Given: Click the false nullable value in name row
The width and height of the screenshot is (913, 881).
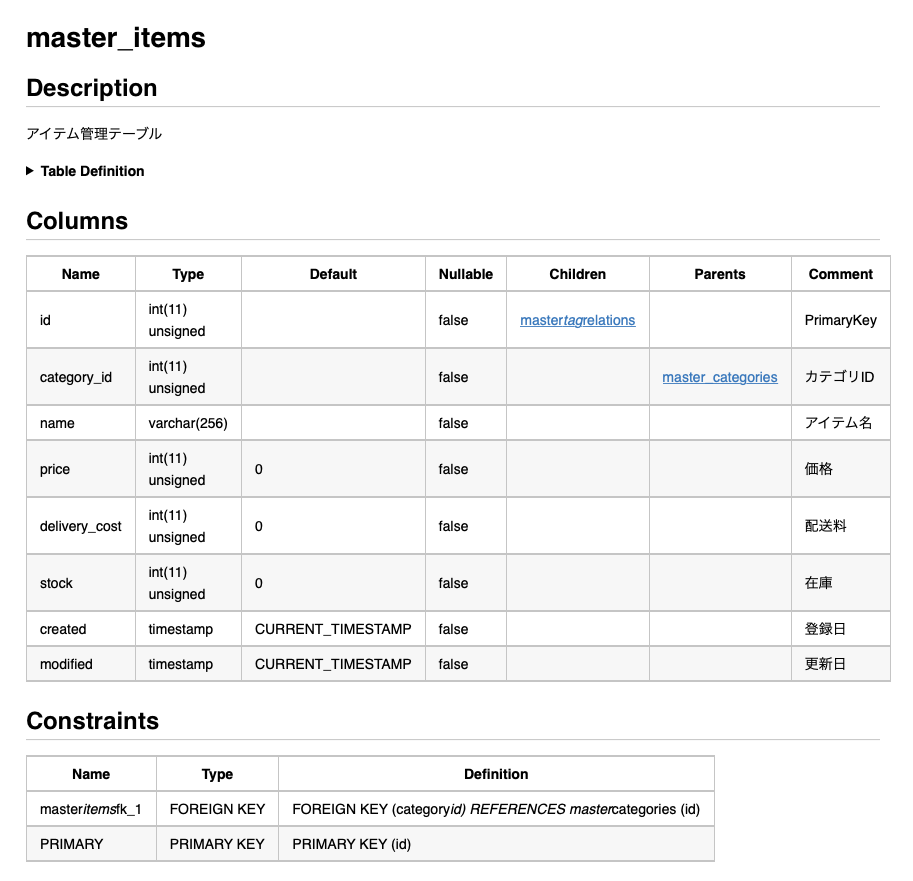Looking at the screenshot, I should [466, 423].
